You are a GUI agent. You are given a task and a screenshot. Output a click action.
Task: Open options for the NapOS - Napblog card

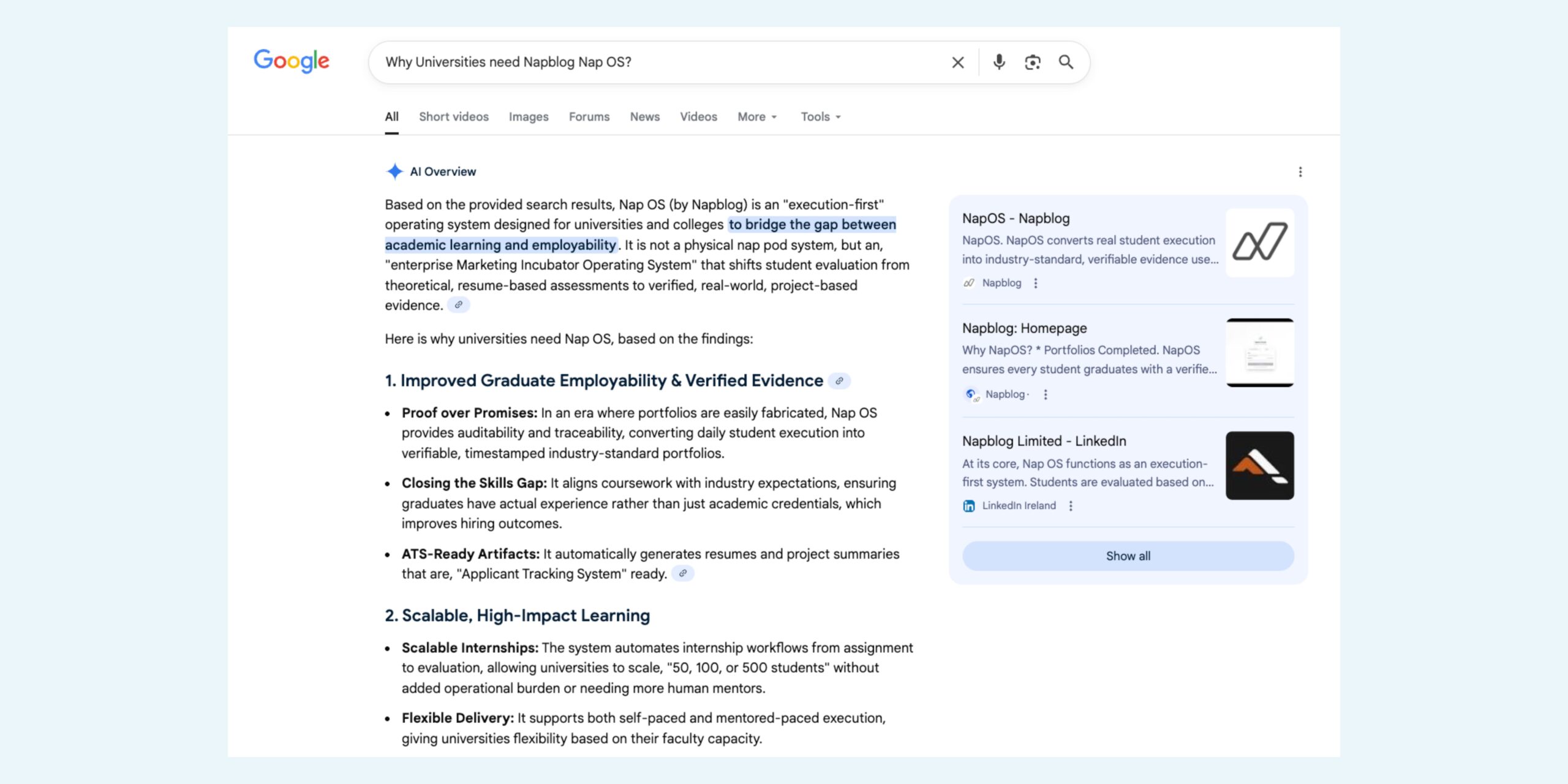1036,283
